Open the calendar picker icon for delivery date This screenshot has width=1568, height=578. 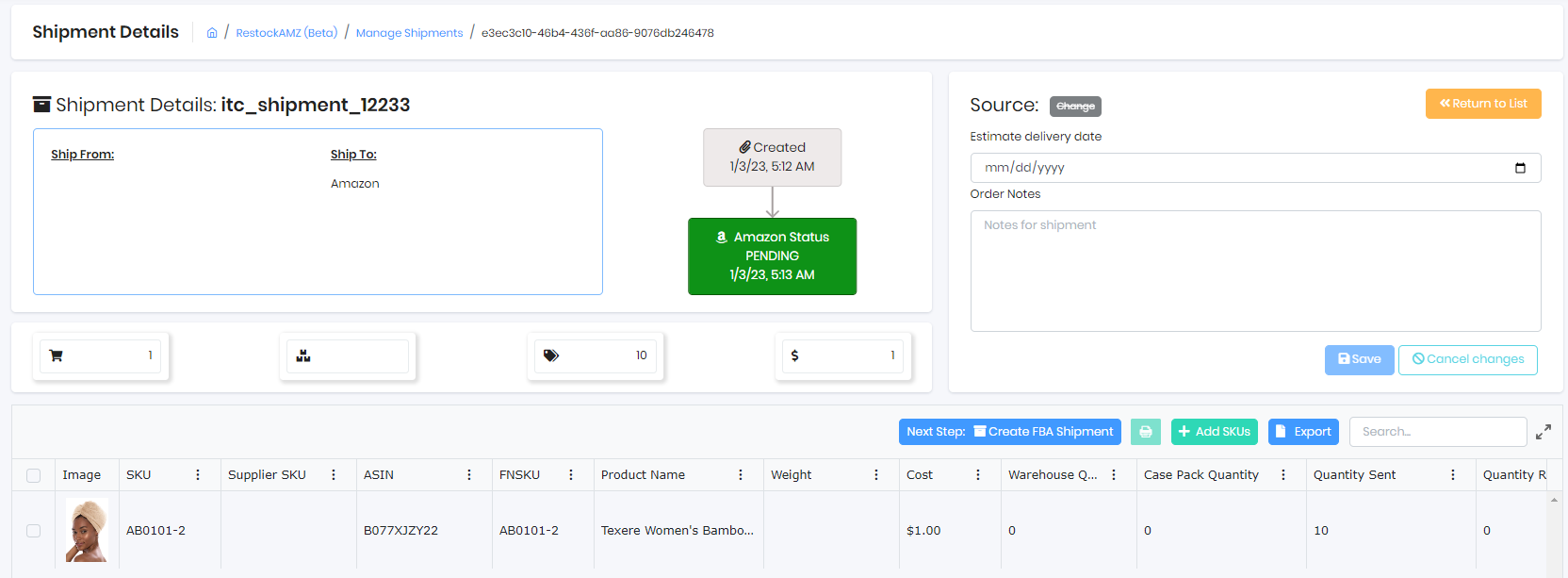1520,168
